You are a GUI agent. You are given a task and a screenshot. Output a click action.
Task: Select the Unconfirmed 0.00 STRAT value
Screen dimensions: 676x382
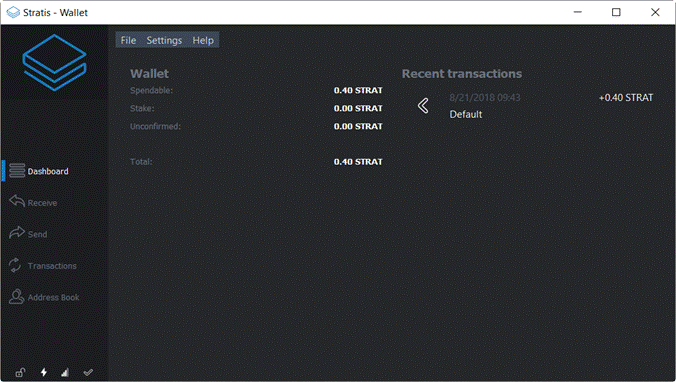pos(358,126)
